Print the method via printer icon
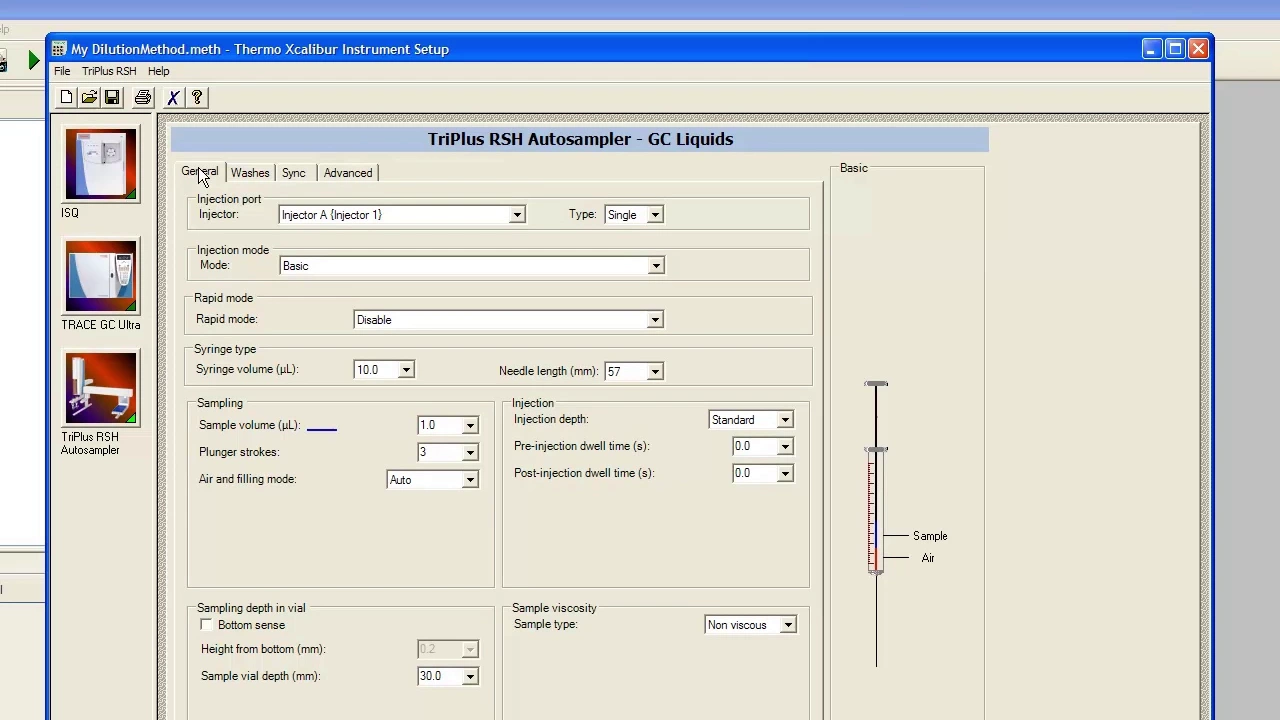Screen dimensions: 1280x720 143,97
